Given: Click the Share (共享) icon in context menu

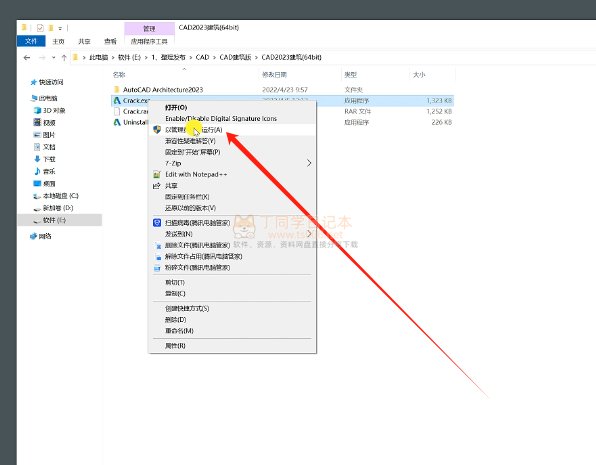Looking at the screenshot, I should point(157,186).
